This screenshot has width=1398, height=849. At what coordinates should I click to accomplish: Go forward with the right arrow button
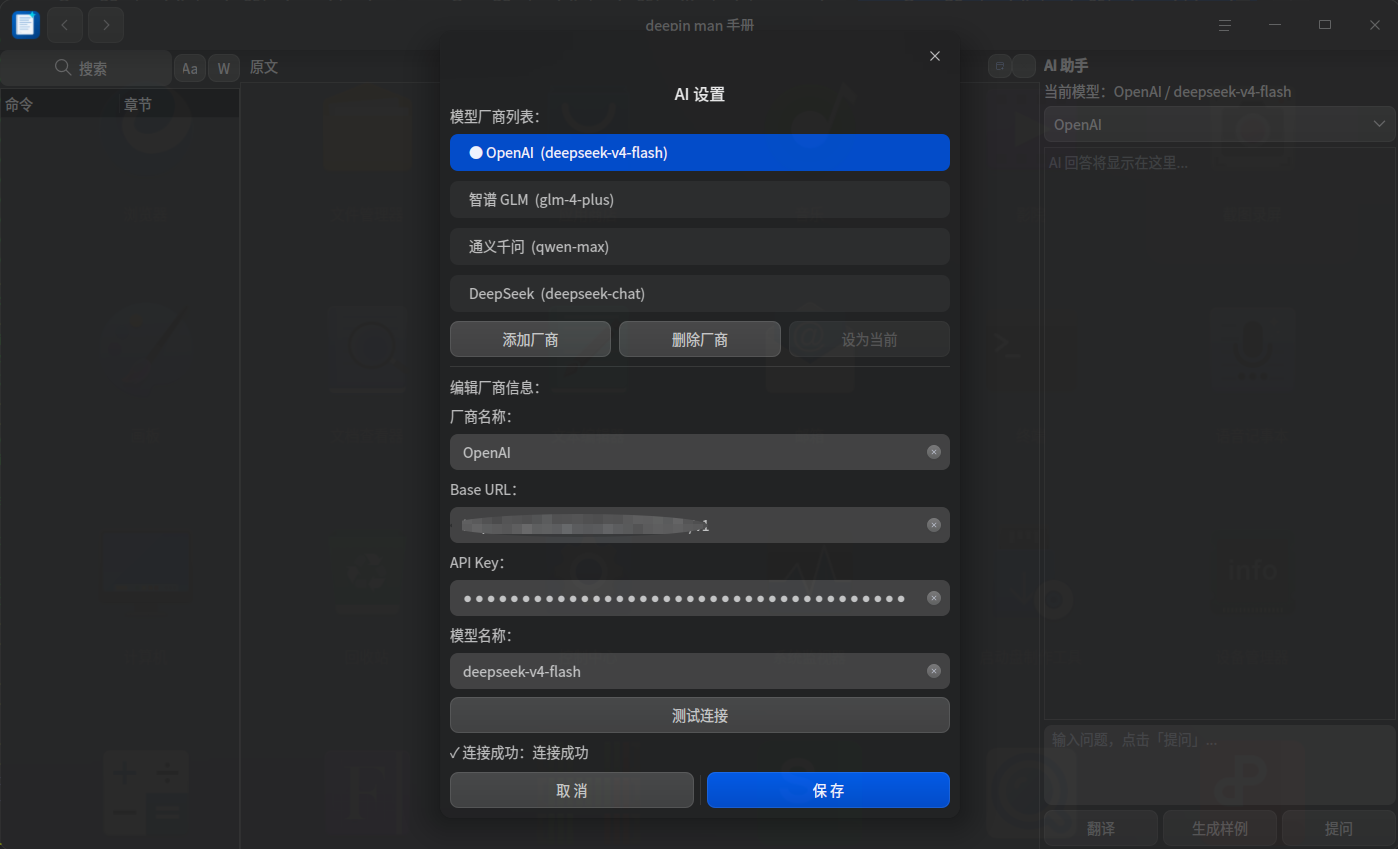[106, 25]
